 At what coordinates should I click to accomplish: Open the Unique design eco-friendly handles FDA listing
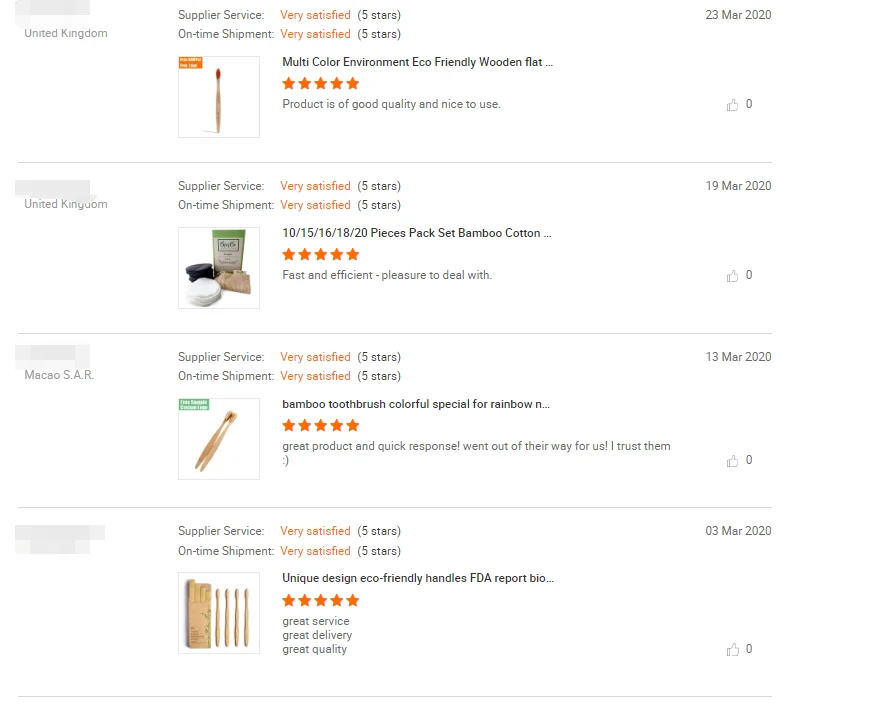[418, 578]
